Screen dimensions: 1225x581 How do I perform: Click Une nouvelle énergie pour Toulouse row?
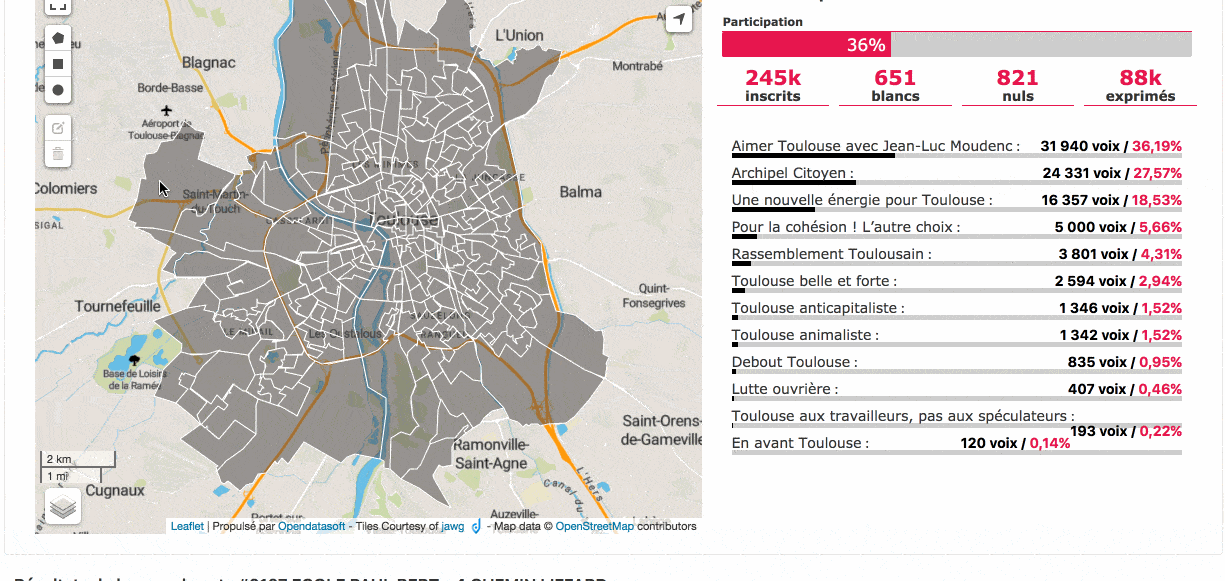coord(861,200)
